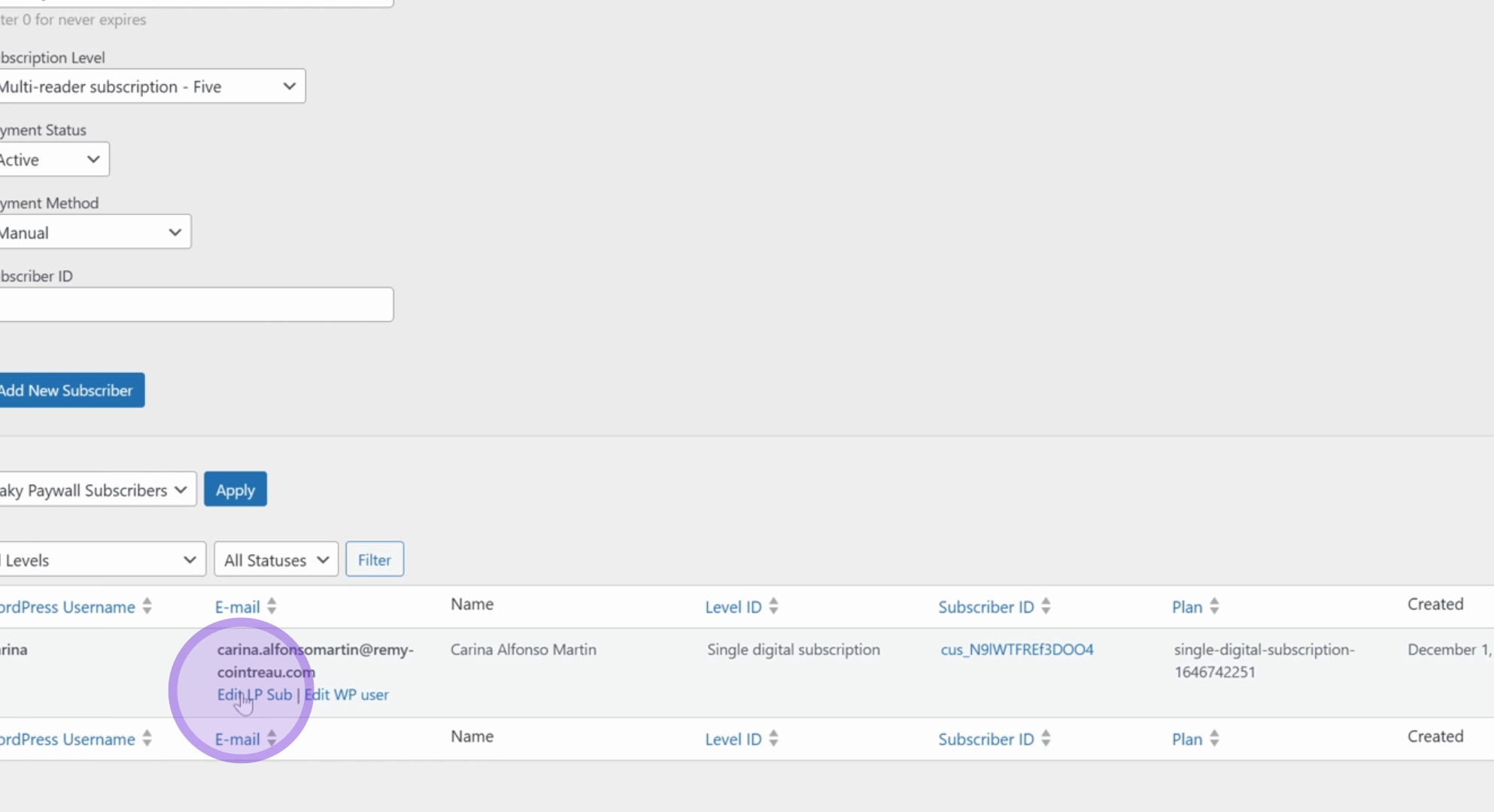
Task: Select the name Carina Alfonso Martin
Action: click(524, 650)
